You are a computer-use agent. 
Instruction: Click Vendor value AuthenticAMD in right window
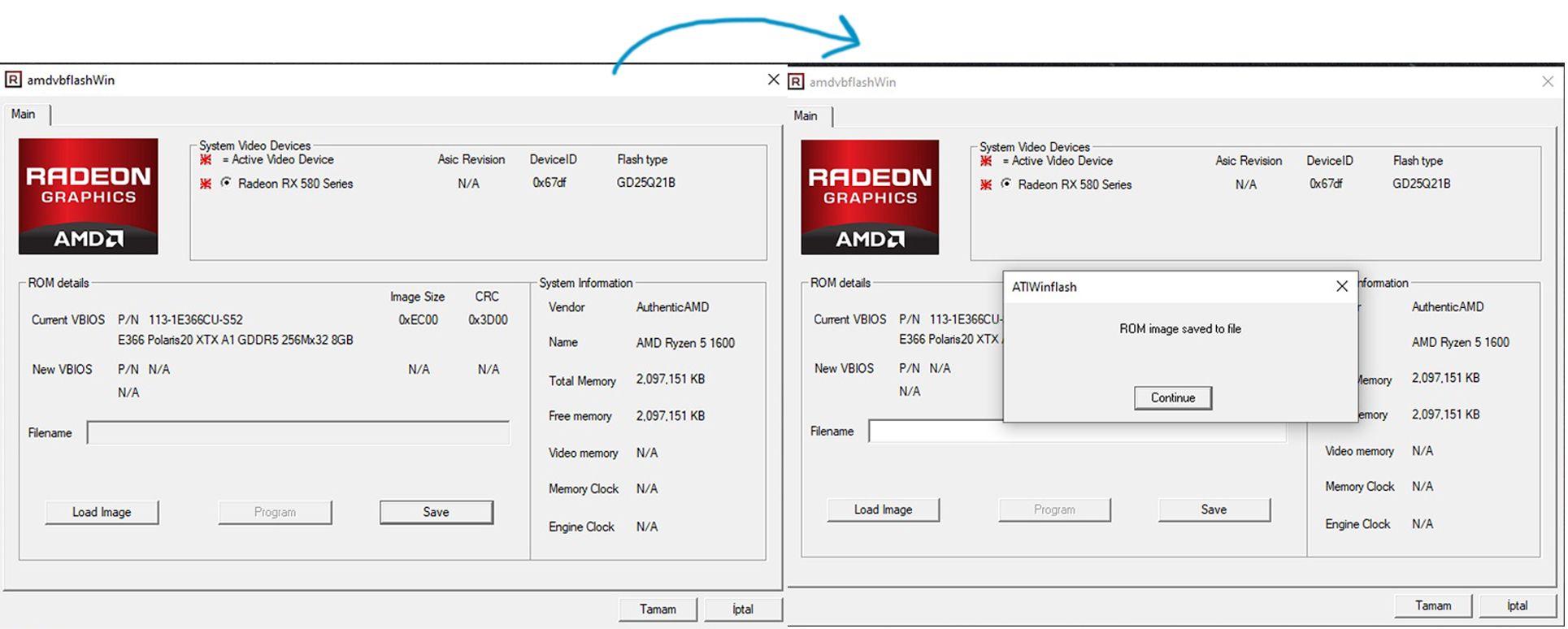1448,307
